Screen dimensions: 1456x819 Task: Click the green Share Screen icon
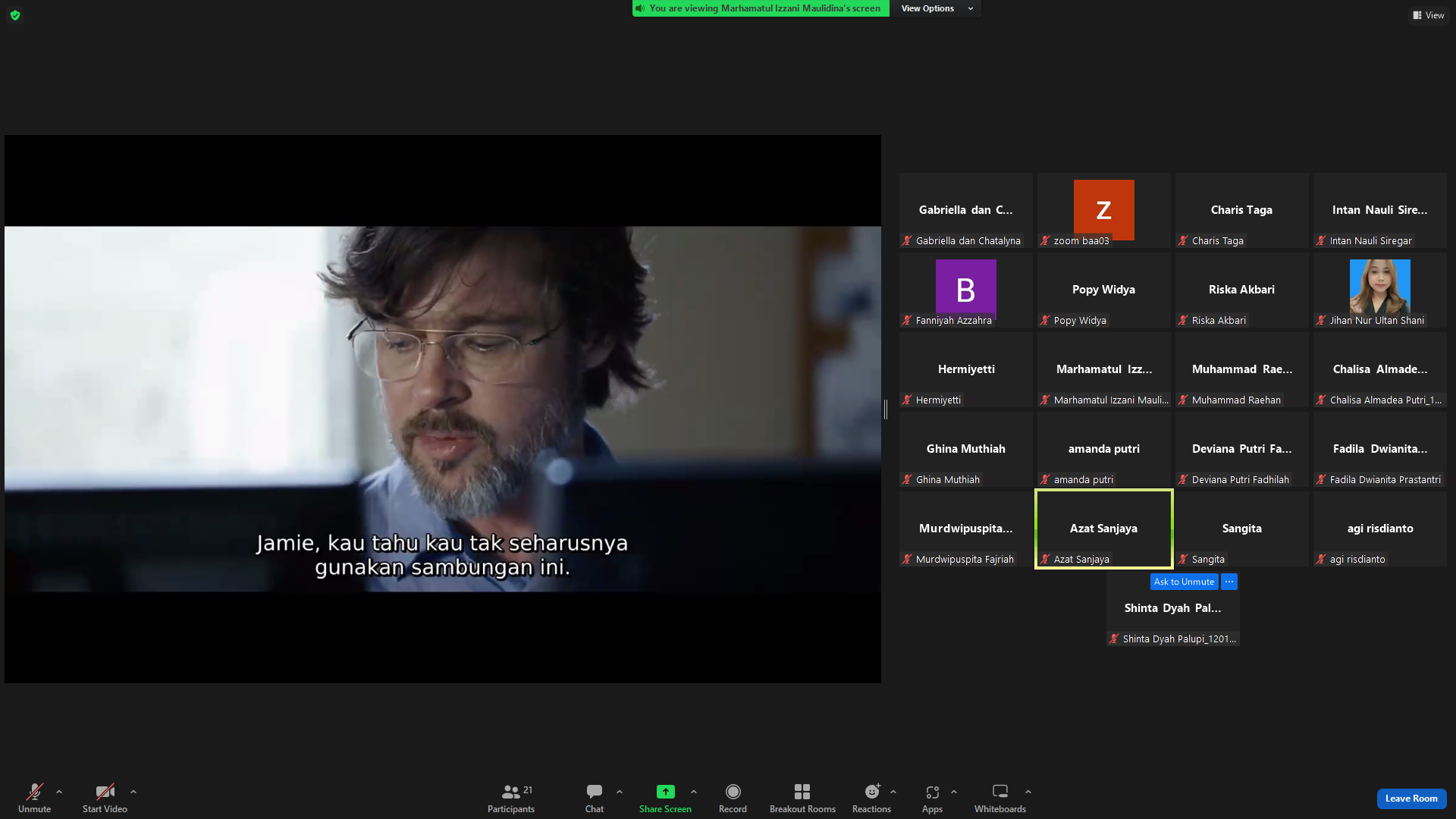click(665, 792)
